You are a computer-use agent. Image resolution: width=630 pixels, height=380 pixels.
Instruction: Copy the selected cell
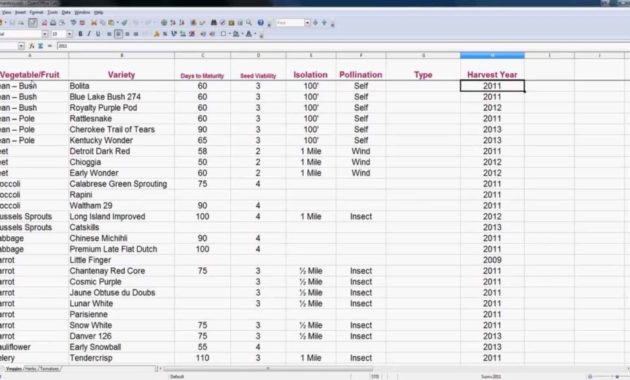102,23
